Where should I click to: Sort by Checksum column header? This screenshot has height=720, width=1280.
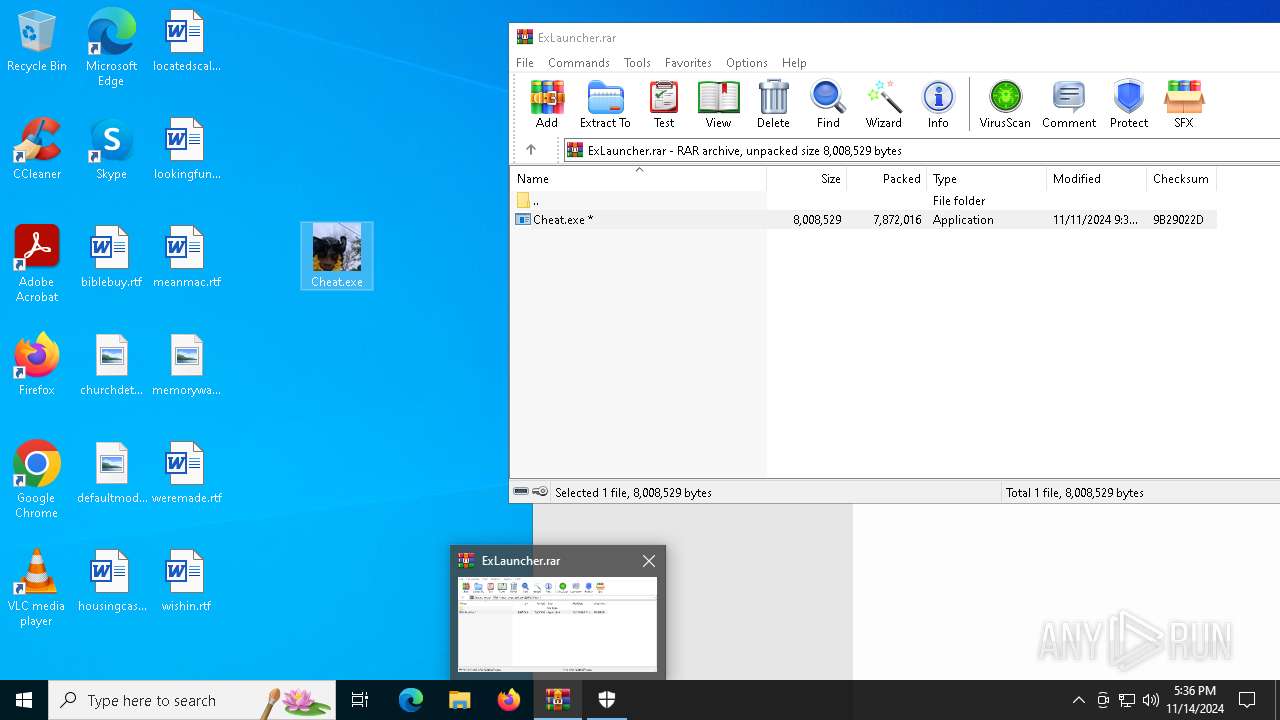pyautogui.click(x=1181, y=179)
